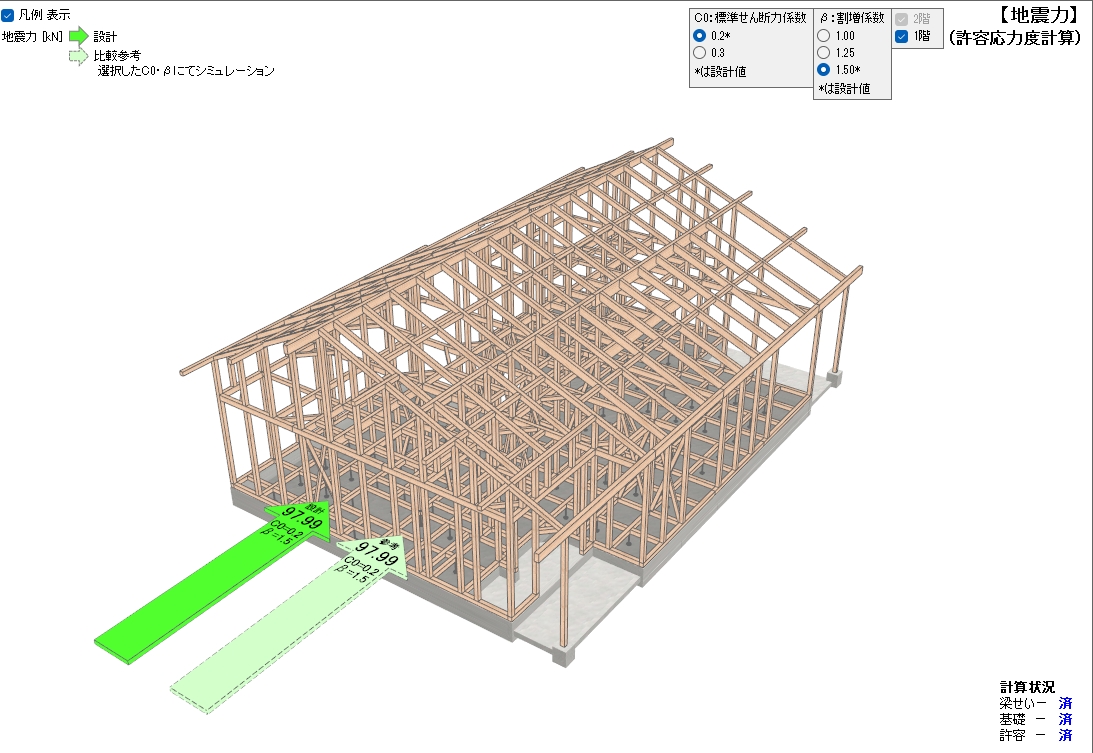The height and width of the screenshot is (753, 1093).
Task: Click the C0:標準せん断力係数 heading
Action: 751,18
